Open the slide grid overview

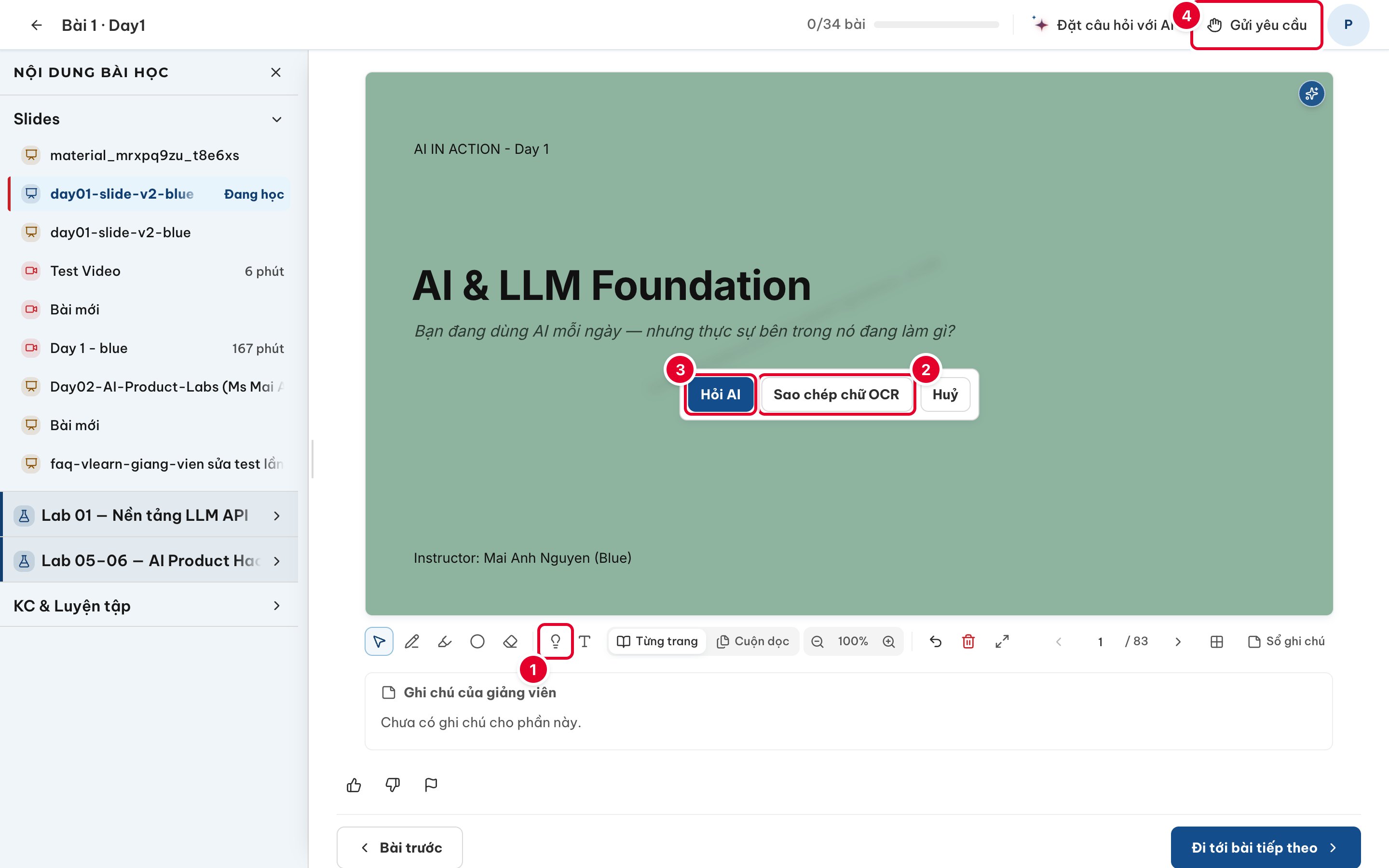[x=1217, y=641]
